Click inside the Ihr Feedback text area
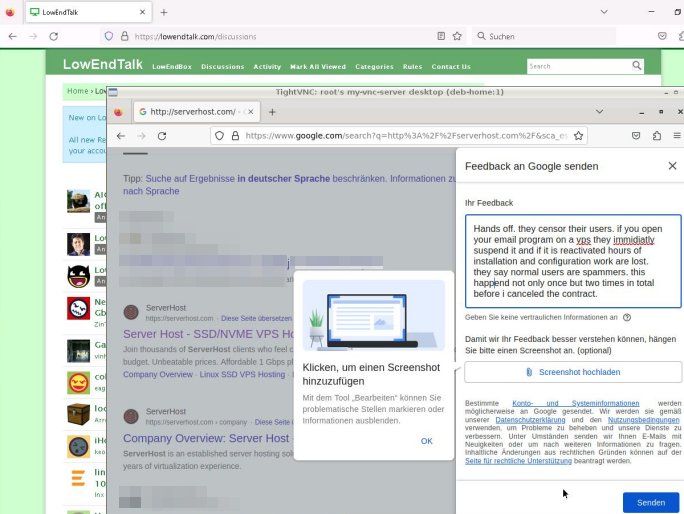The width and height of the screenshot is (684, 514). tap(572, 260)
